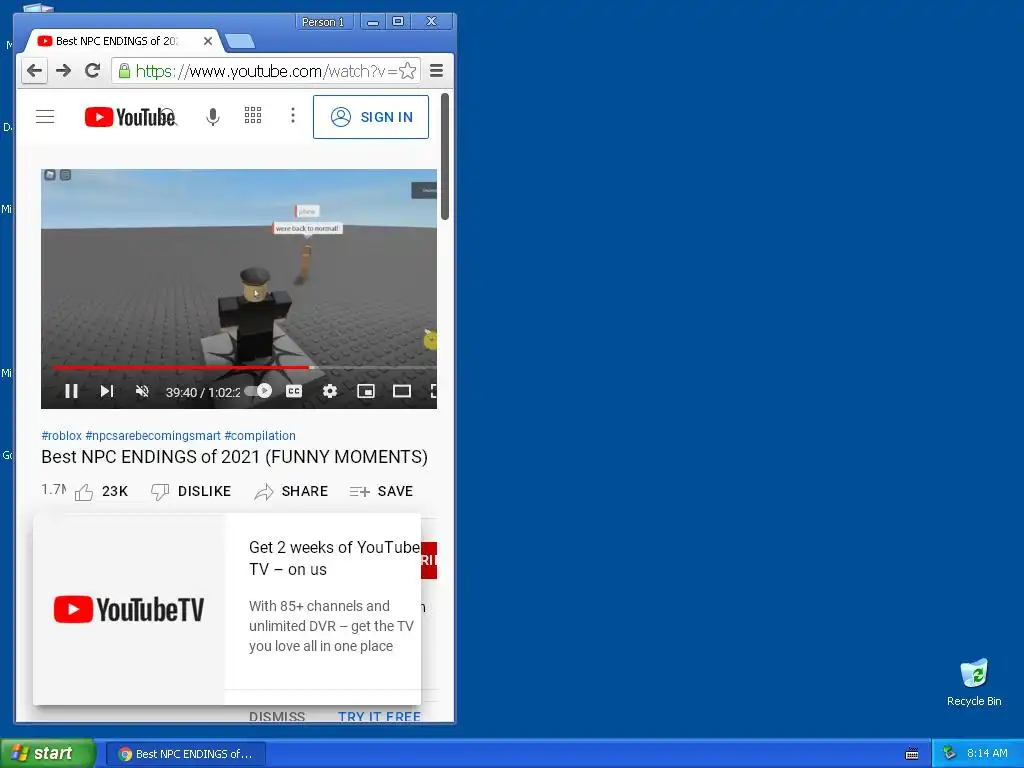The image size is (1024, 768).
Task: Share the video
Action: point(291,491)
